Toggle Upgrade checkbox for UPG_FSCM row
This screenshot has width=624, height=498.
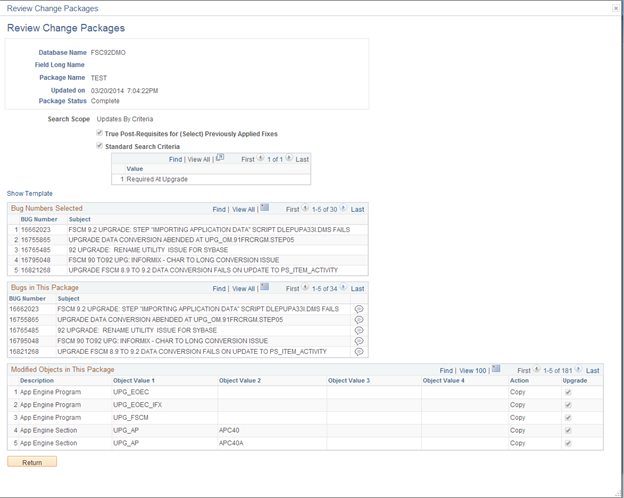(x=568, y=418)
